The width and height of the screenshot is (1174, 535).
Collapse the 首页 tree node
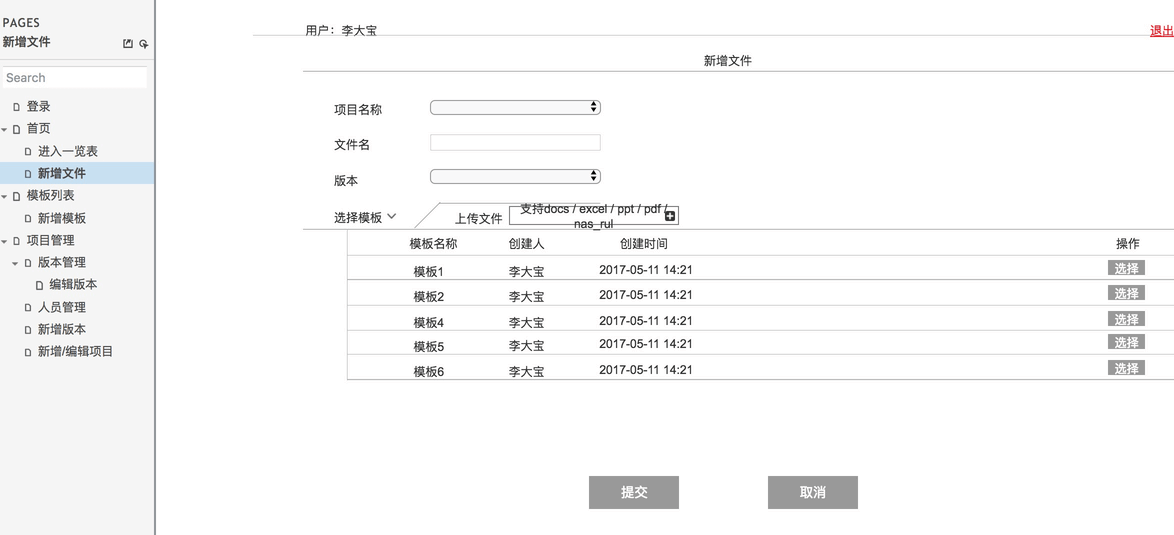pos(5,129)
